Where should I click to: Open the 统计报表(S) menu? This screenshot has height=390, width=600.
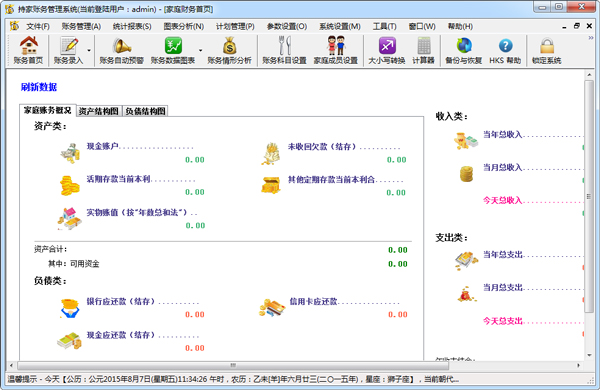(132, 26)
